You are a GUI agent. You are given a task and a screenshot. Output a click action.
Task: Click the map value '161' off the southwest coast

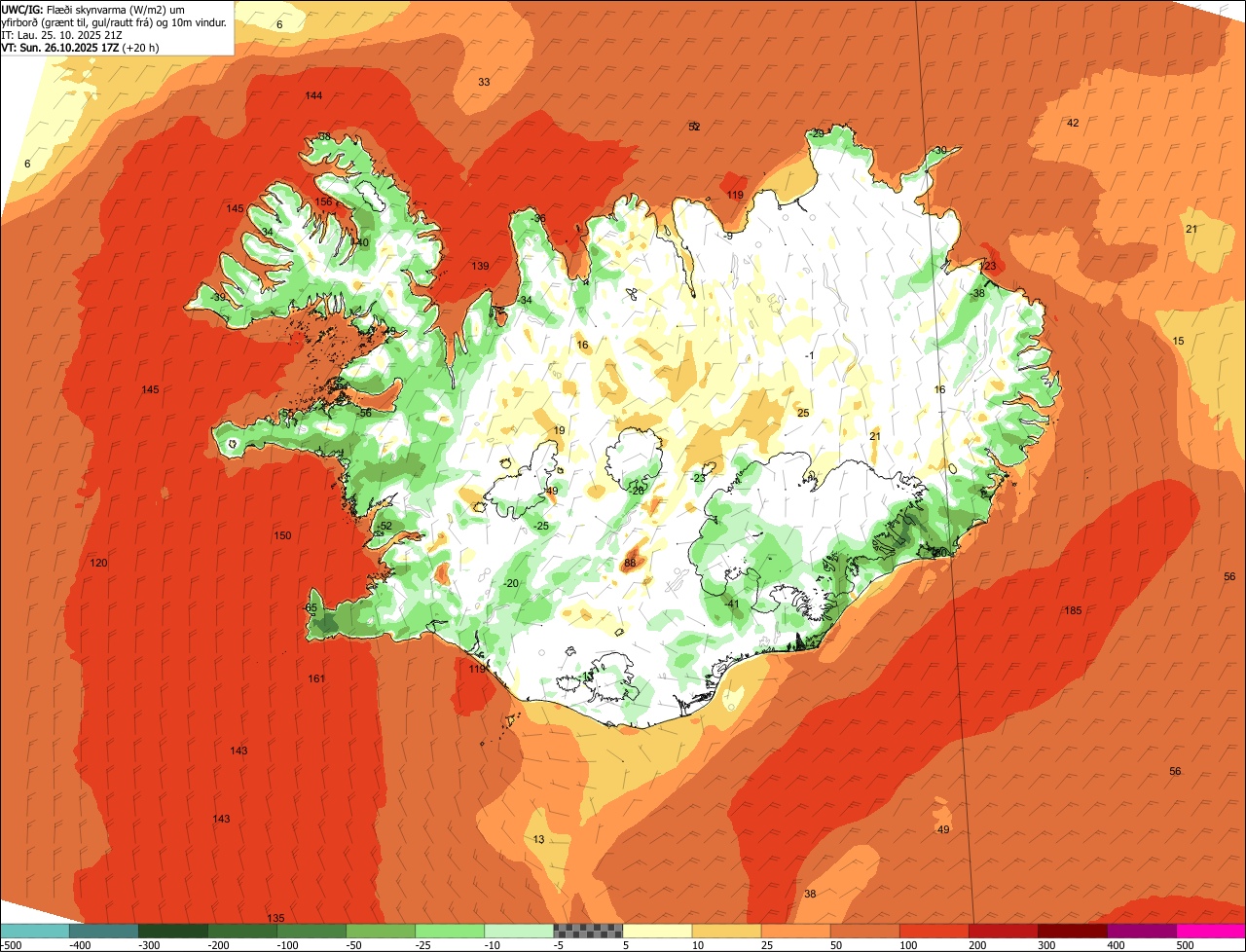tap(316, 678)
